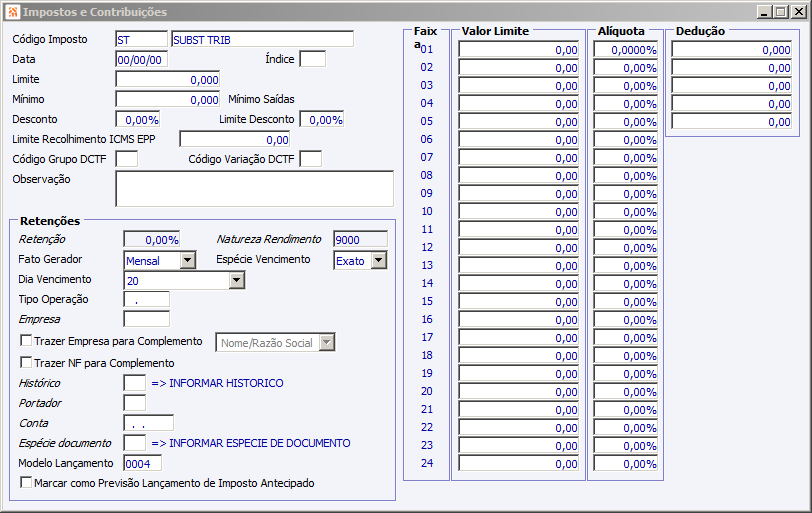Maximize the Impostos e Contribuições window
Image resolution: width=812 pixels, height=513 pixels.
[781, 12]
